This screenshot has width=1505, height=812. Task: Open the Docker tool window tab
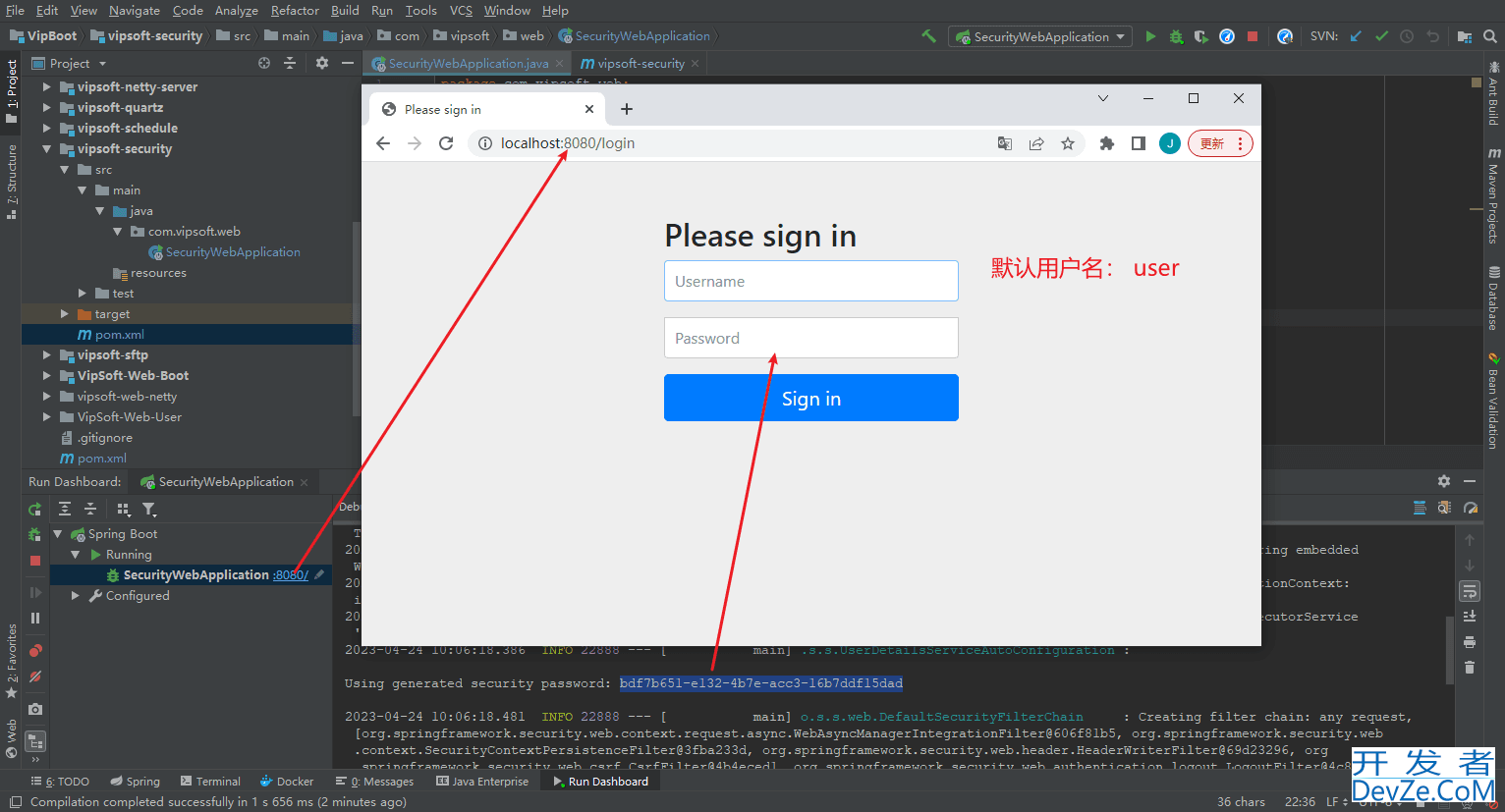(x=287, y=782)
